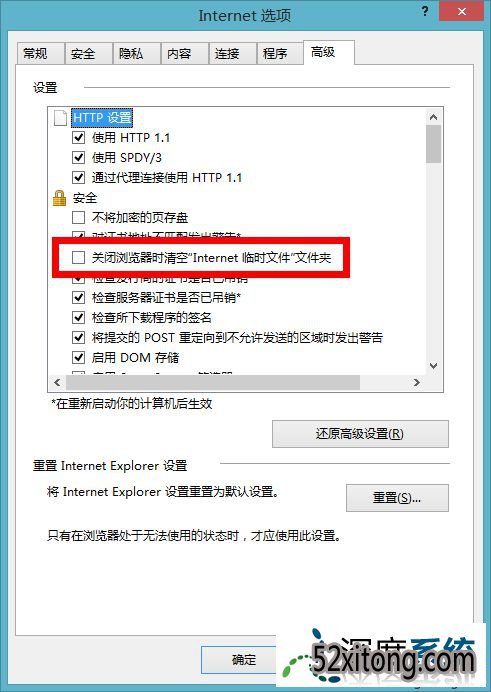Viewport: 491px width, 692px height.
Task: Check 不将加密的页存盘 option
Action: coord(79,217)
